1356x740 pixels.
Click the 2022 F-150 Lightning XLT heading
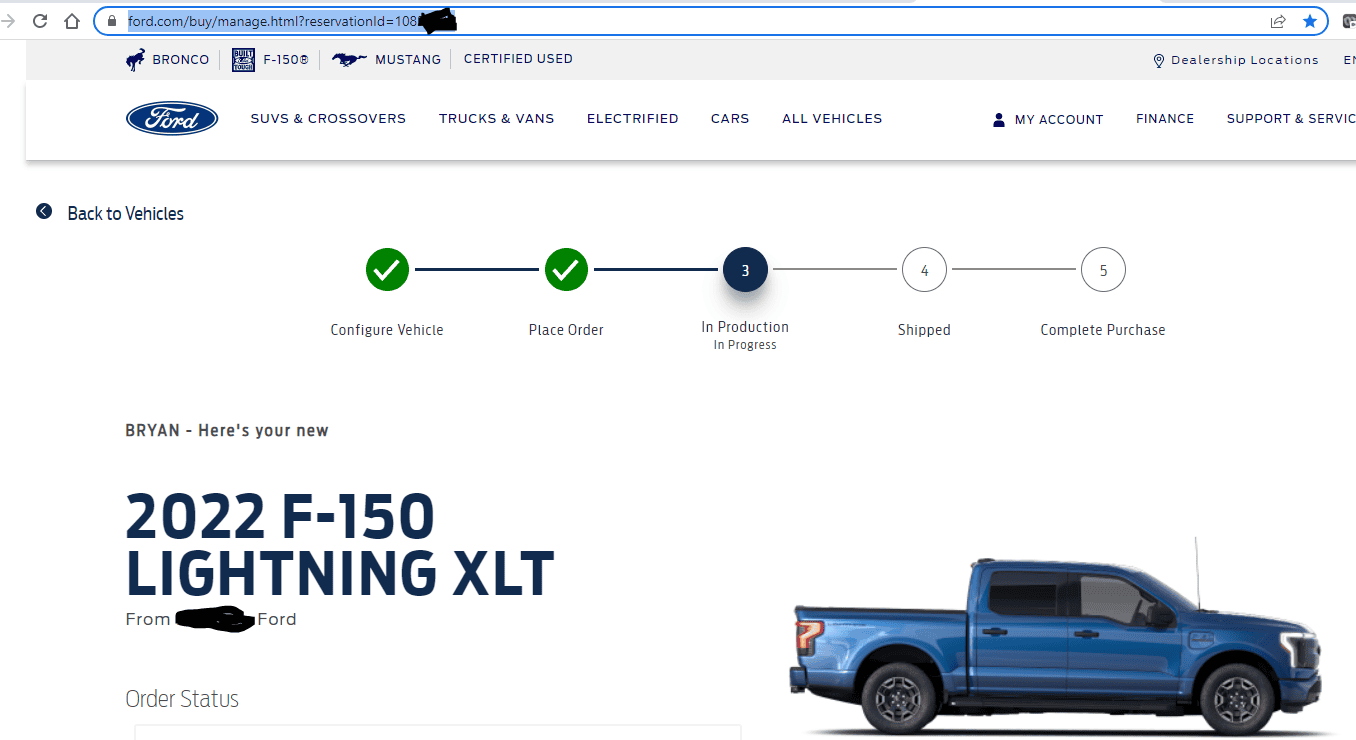tap(340, 545)
